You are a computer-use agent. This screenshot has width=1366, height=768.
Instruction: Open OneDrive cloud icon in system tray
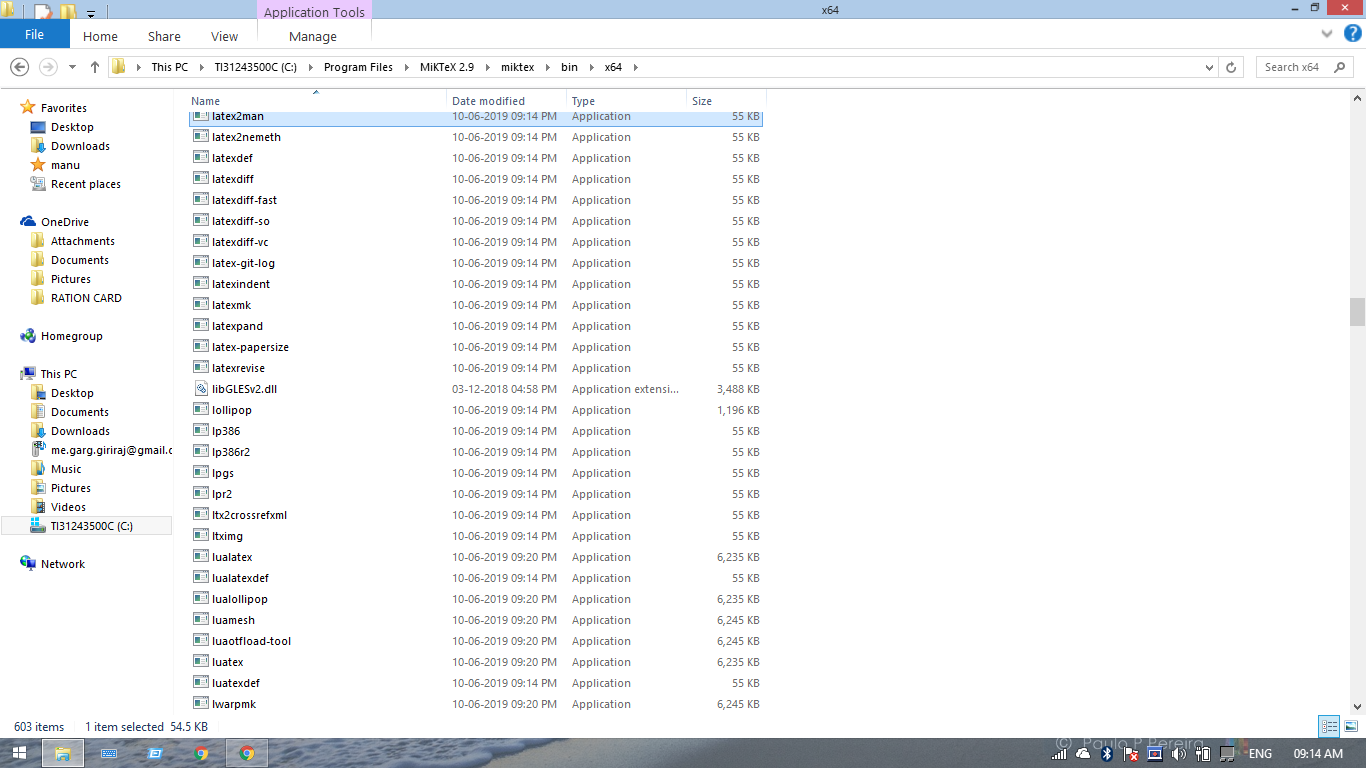1083,753
